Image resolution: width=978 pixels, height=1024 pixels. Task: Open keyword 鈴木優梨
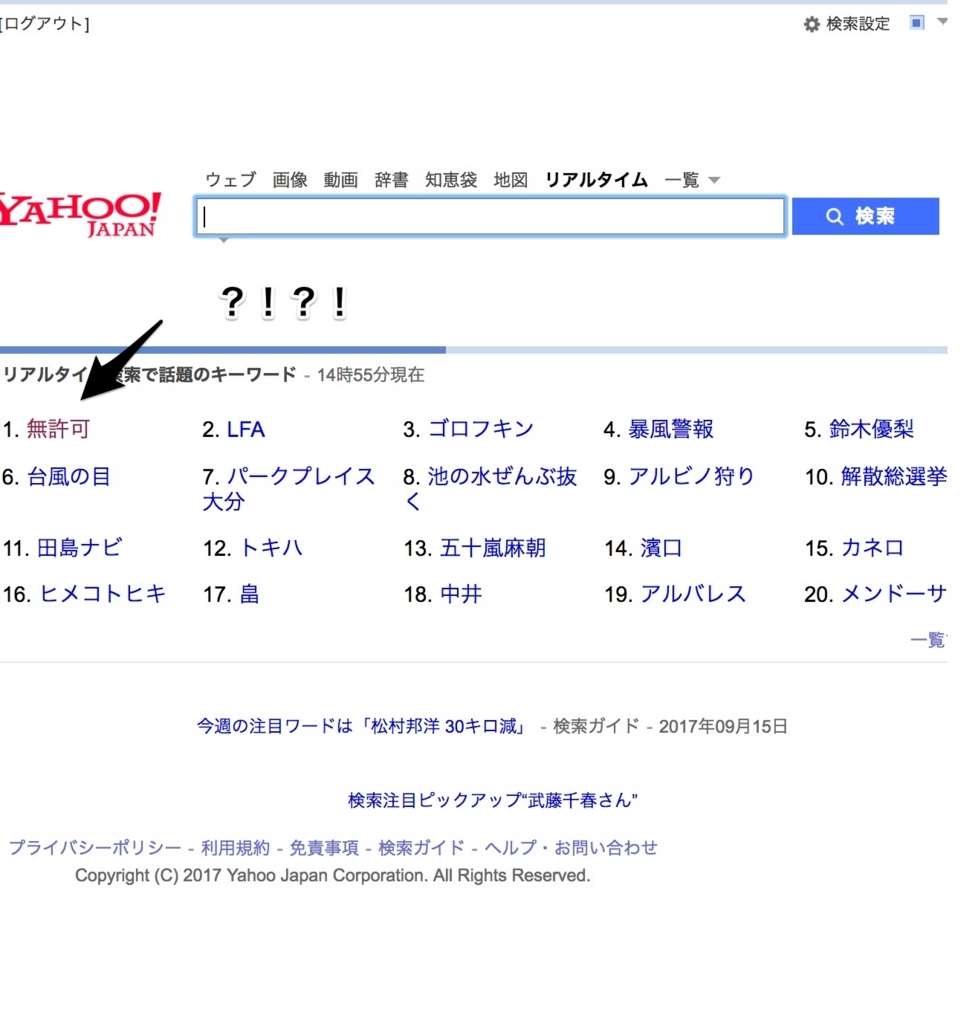point(872,429)
